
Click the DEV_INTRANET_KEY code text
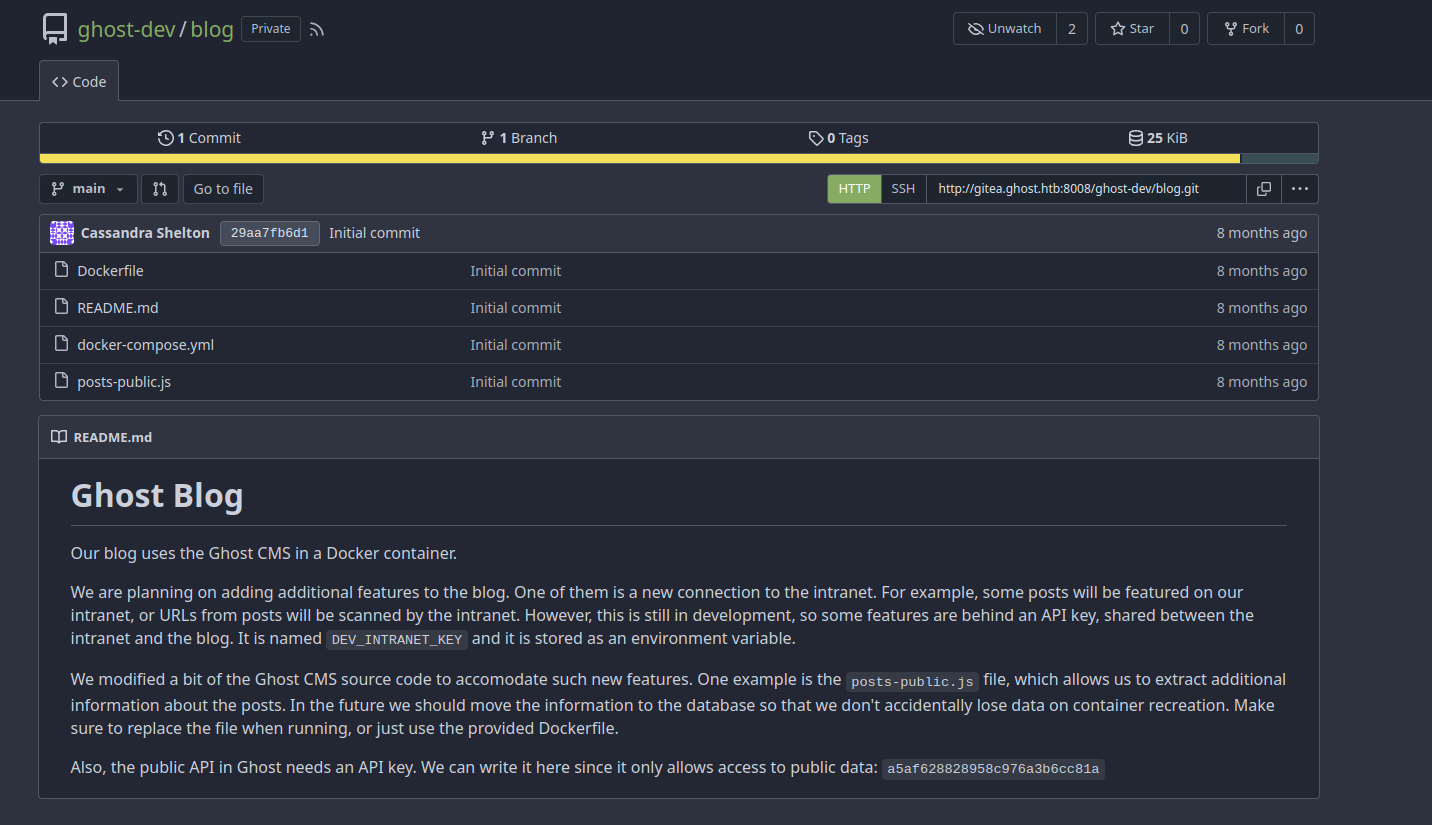tap(397, 639)
